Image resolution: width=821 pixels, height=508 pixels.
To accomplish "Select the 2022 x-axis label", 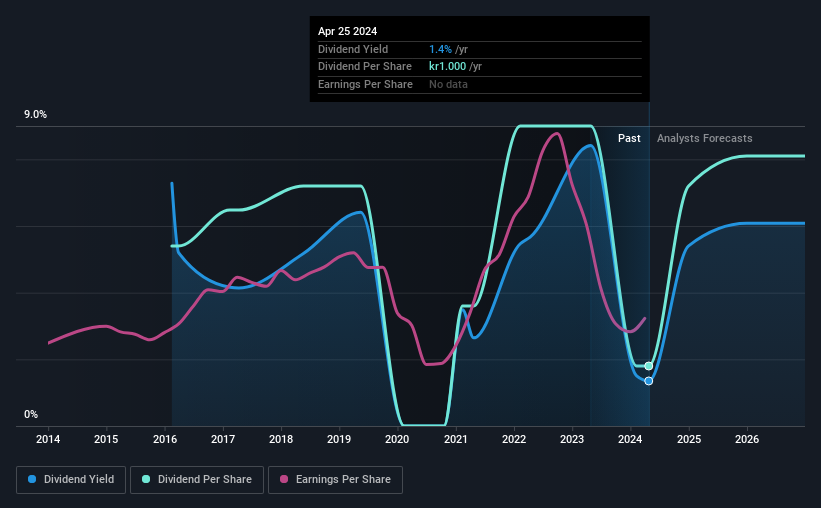I will coord(514,439).
